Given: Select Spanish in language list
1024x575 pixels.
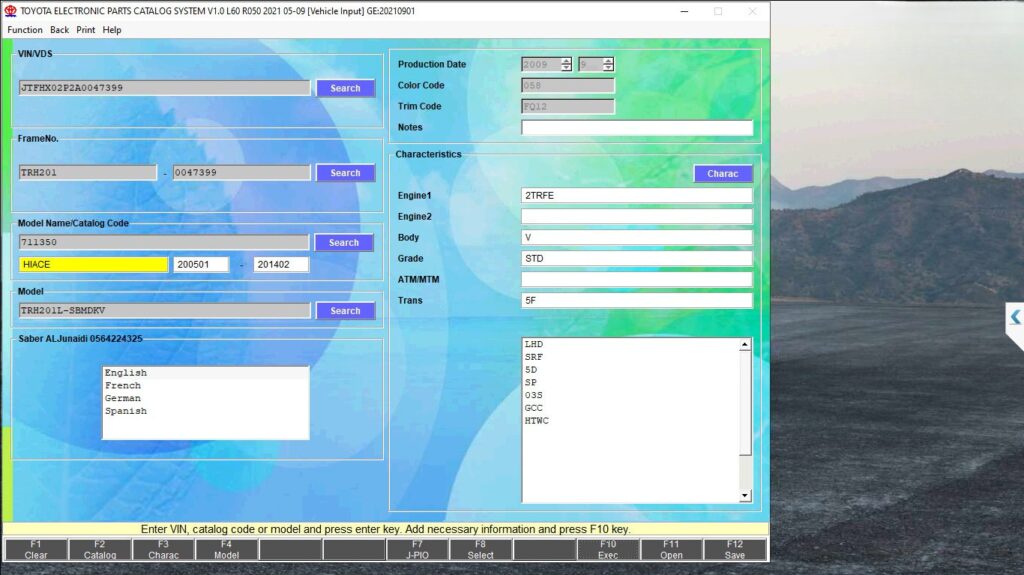Looking at the screenshot, I should click(206, 411).
